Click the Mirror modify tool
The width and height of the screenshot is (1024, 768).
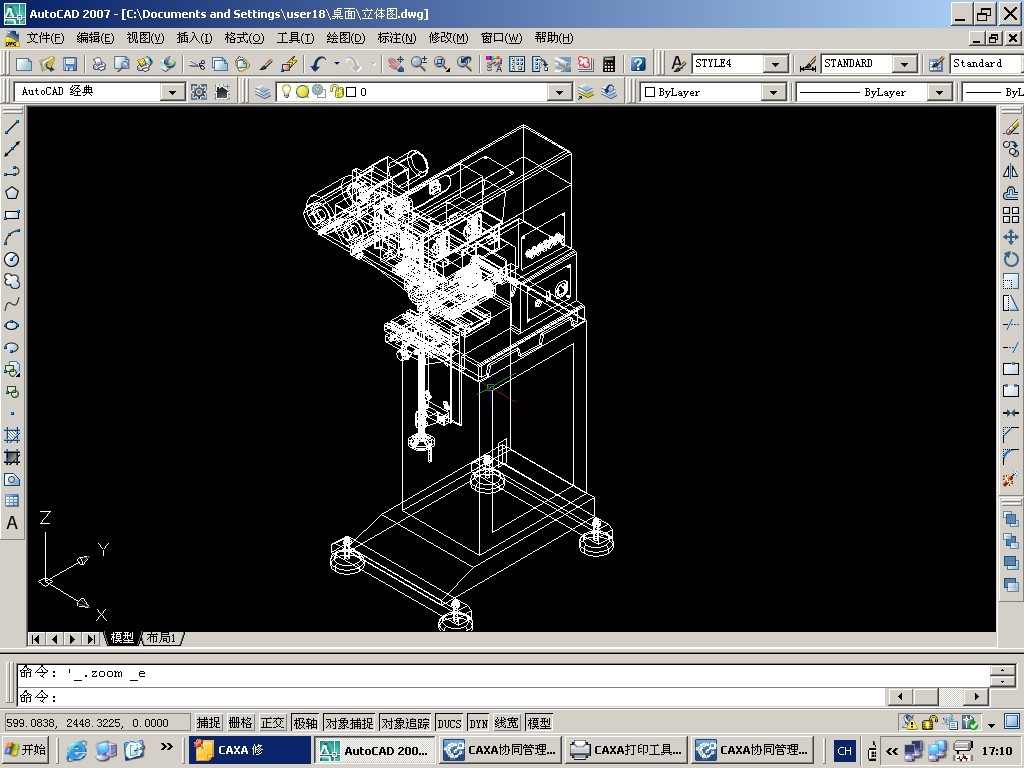coord(1010,171)
